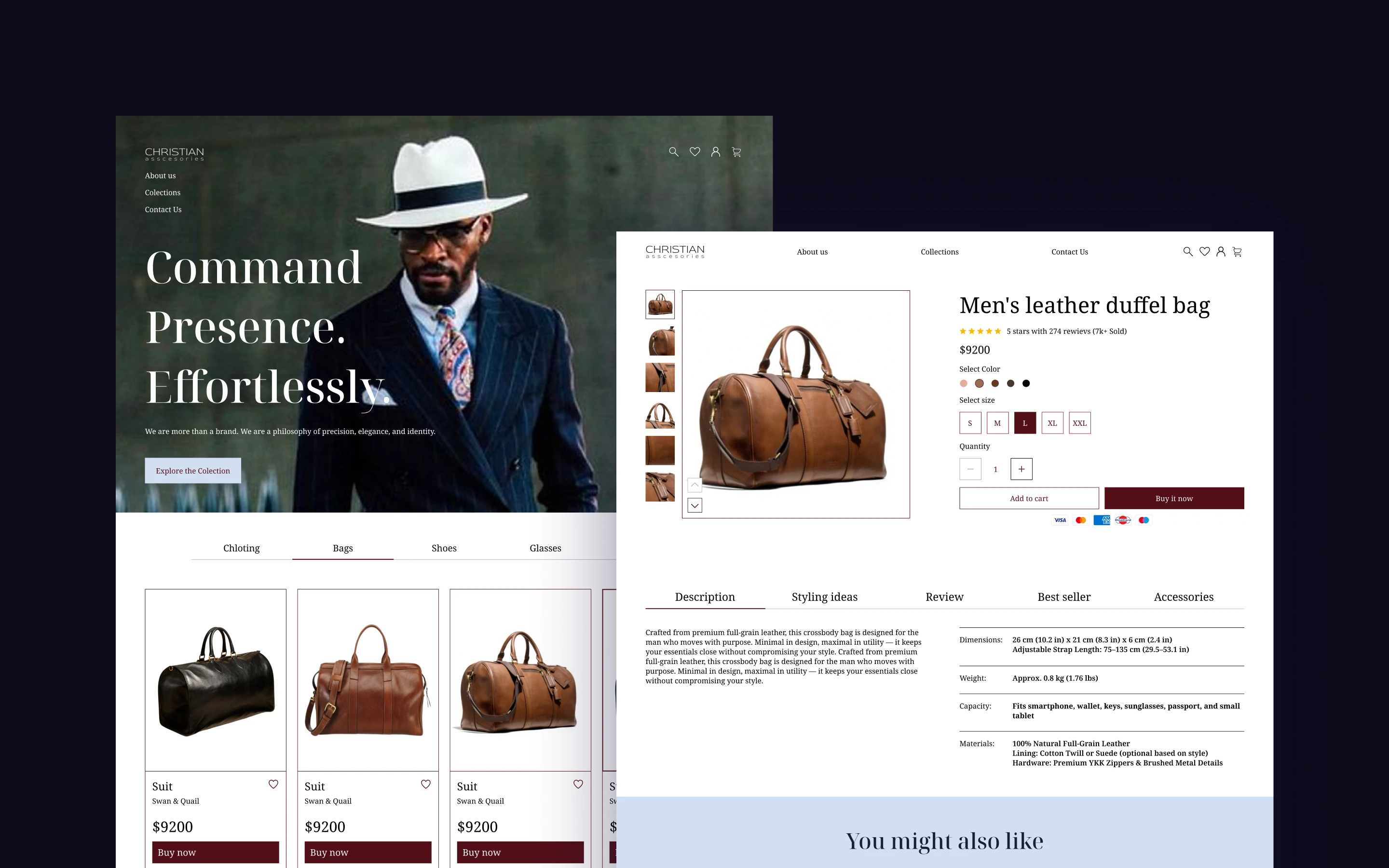
Task: Click Explore the Colection button
Action: pos(193,471)
